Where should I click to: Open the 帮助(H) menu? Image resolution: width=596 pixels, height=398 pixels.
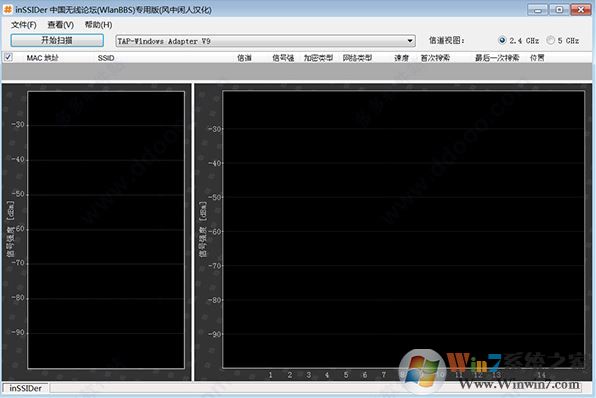click(98, 25)
